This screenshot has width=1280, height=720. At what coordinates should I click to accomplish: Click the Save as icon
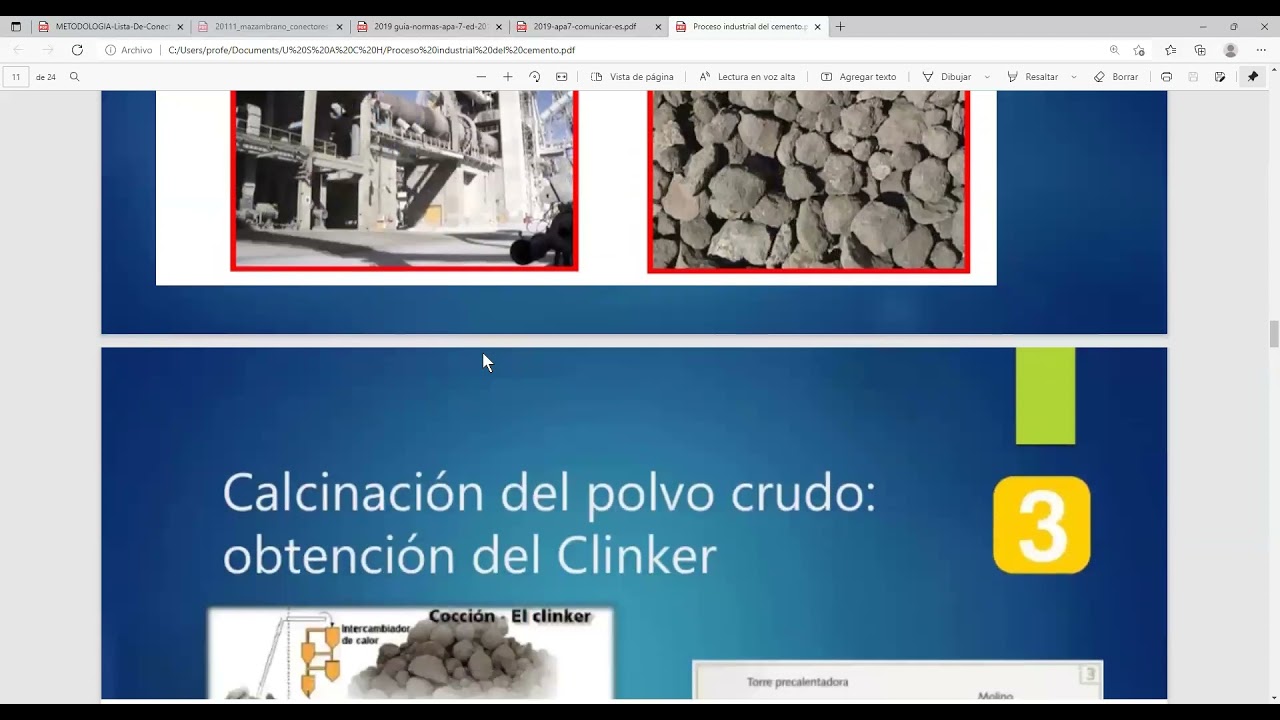(x=1220, y=77)
